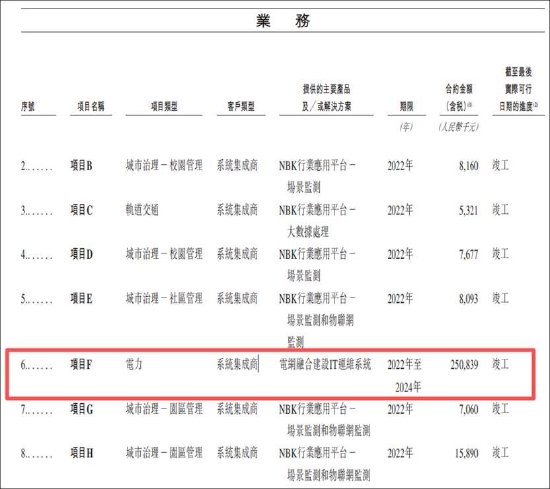The image size is (550, 489).
Task: Select 城市治理－校園管理 in 項目B row
Action: coord(164,165)
